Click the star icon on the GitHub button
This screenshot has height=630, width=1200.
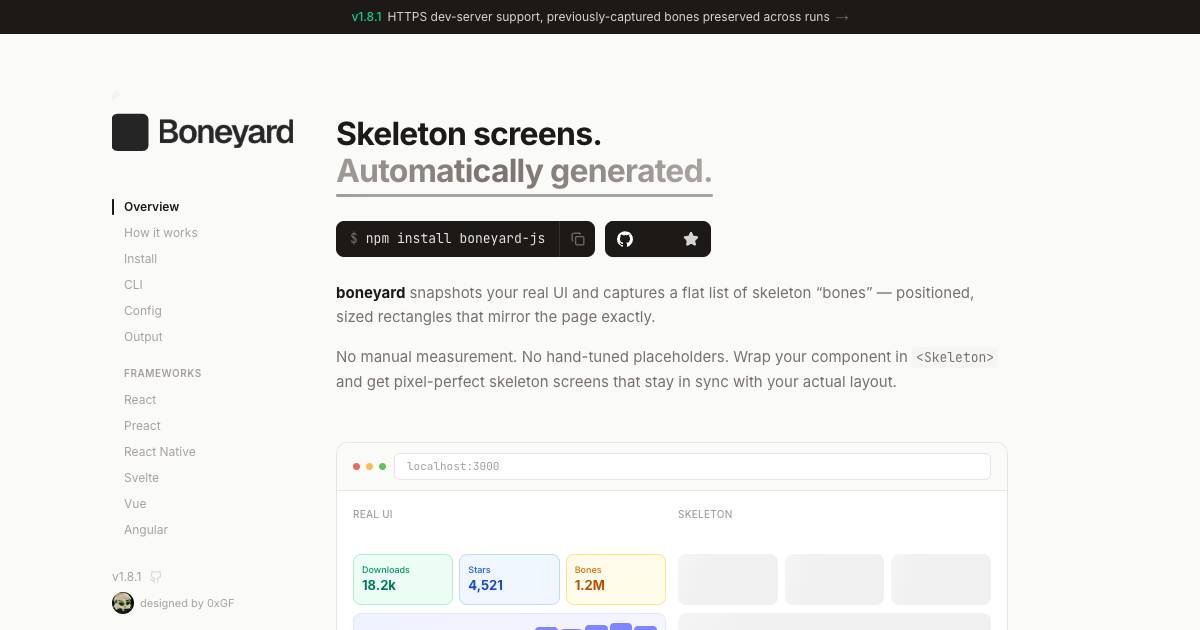tap(691, 239)
